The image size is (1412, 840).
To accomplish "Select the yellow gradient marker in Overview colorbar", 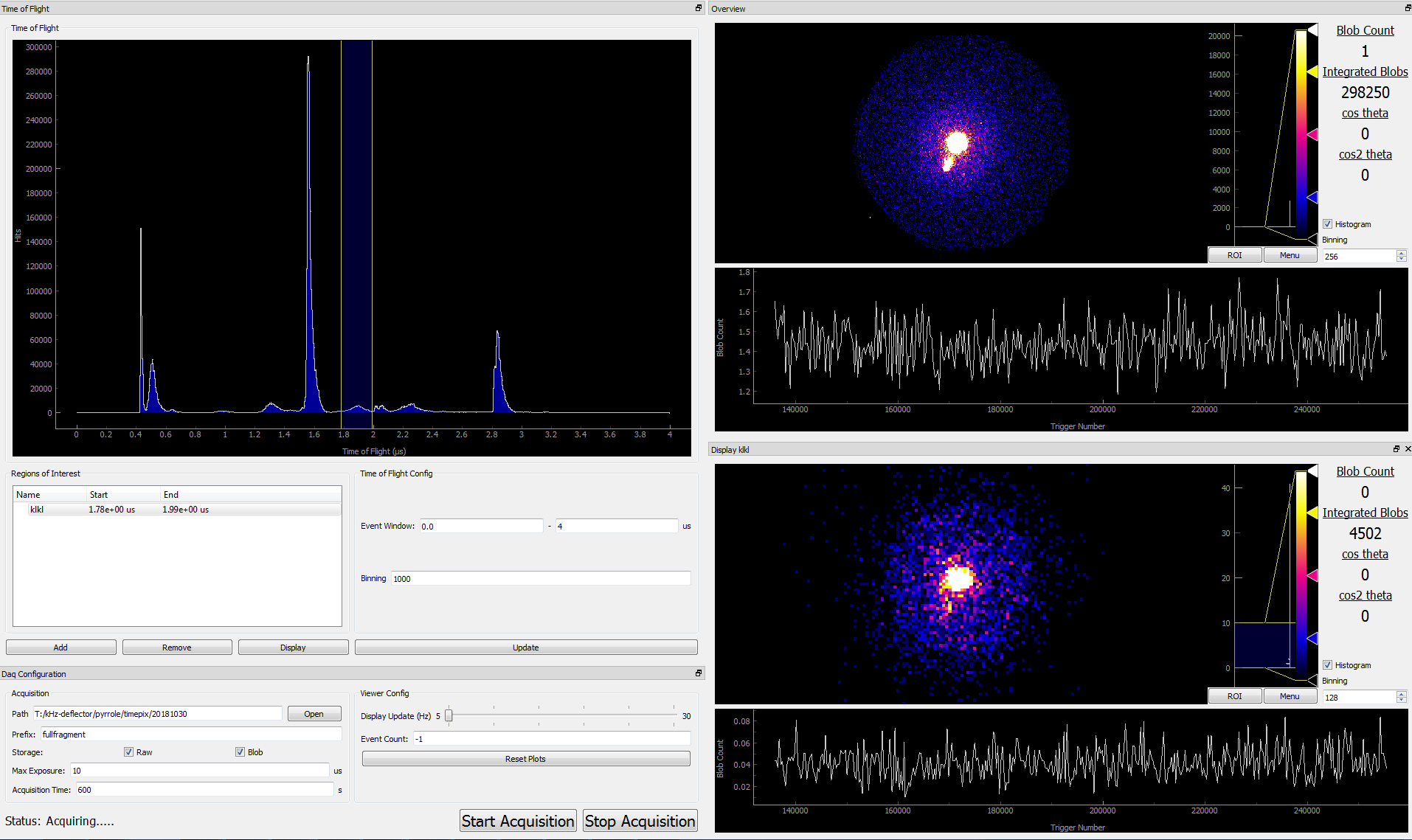I will [1312, 72].
